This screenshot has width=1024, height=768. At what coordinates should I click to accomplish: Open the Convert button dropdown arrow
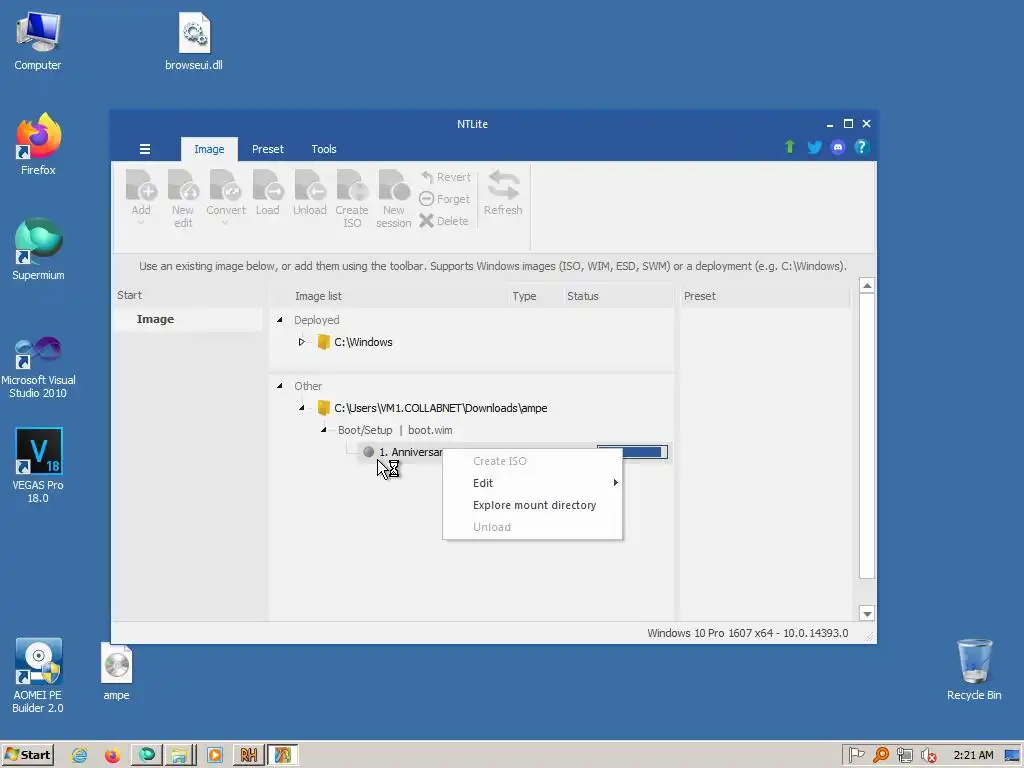(225, 223)
